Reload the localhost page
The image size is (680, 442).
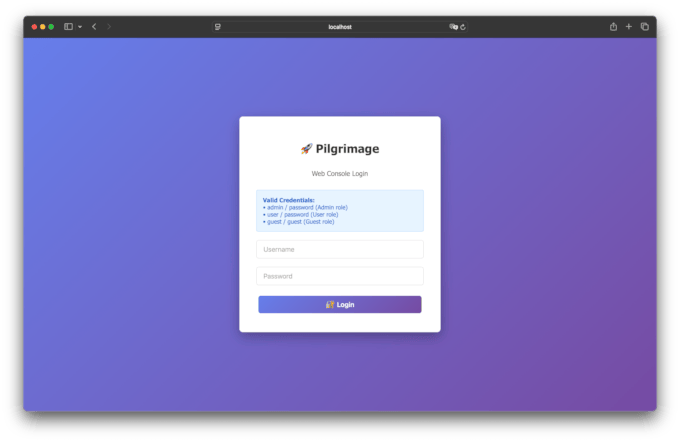[x=464, y=27]
